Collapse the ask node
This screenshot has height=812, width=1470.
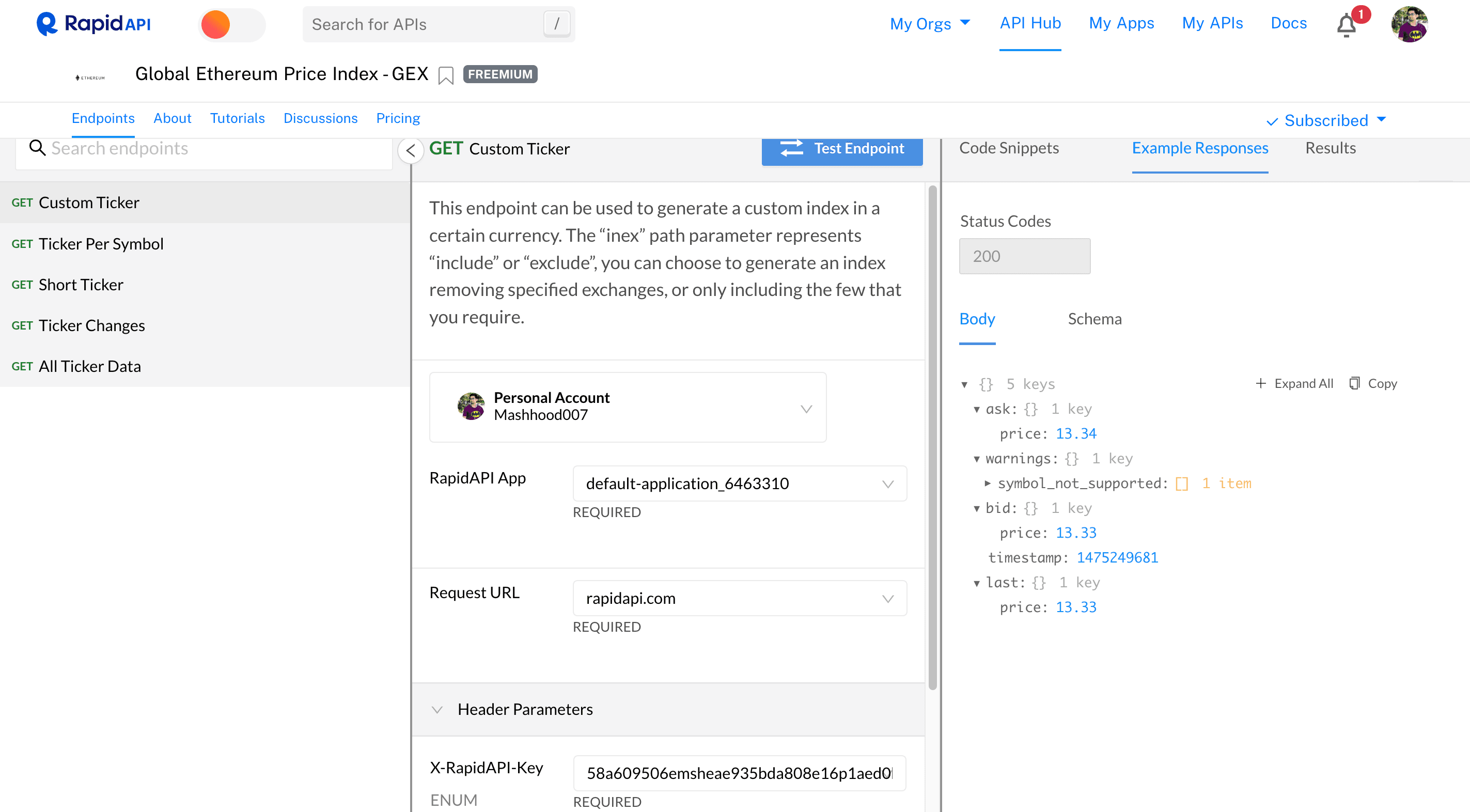[x=977, y=409]
